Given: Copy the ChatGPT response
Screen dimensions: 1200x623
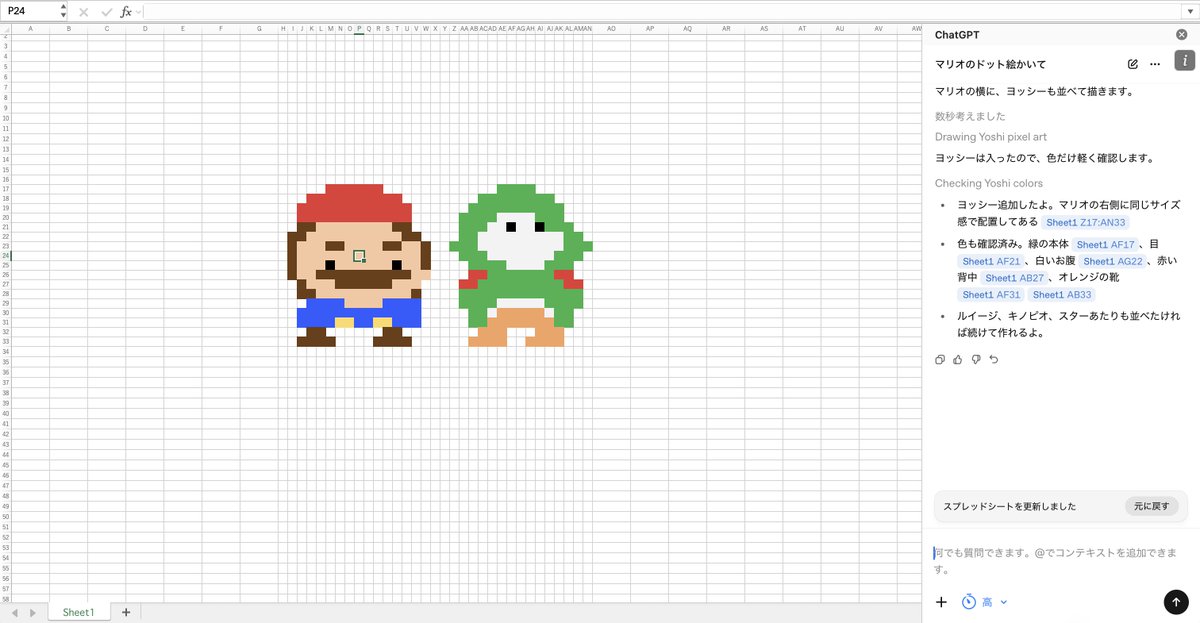Looking at the screenshot, I should point(940,359).
